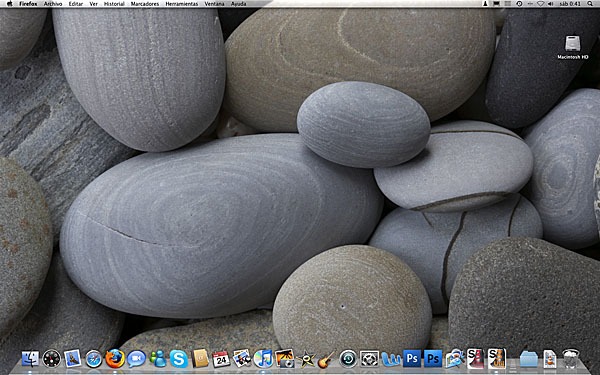Viewport: 600px width, 375px height.
Task: Open iChat from the Dock
Action: pyautogui.click(x=137, y=359)
